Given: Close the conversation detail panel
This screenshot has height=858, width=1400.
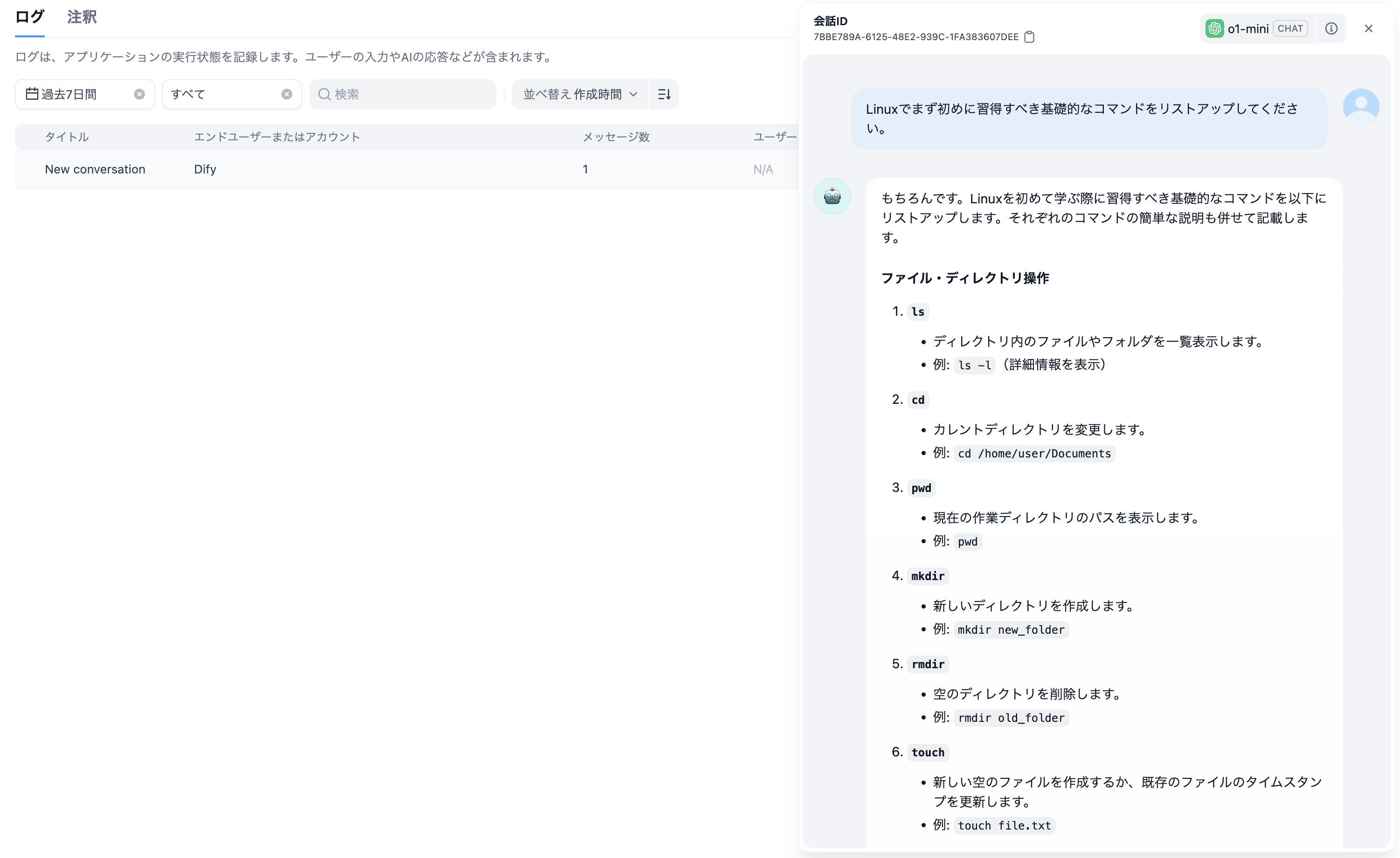Looking at the screenshot, I should click(x=1369, y=28).
